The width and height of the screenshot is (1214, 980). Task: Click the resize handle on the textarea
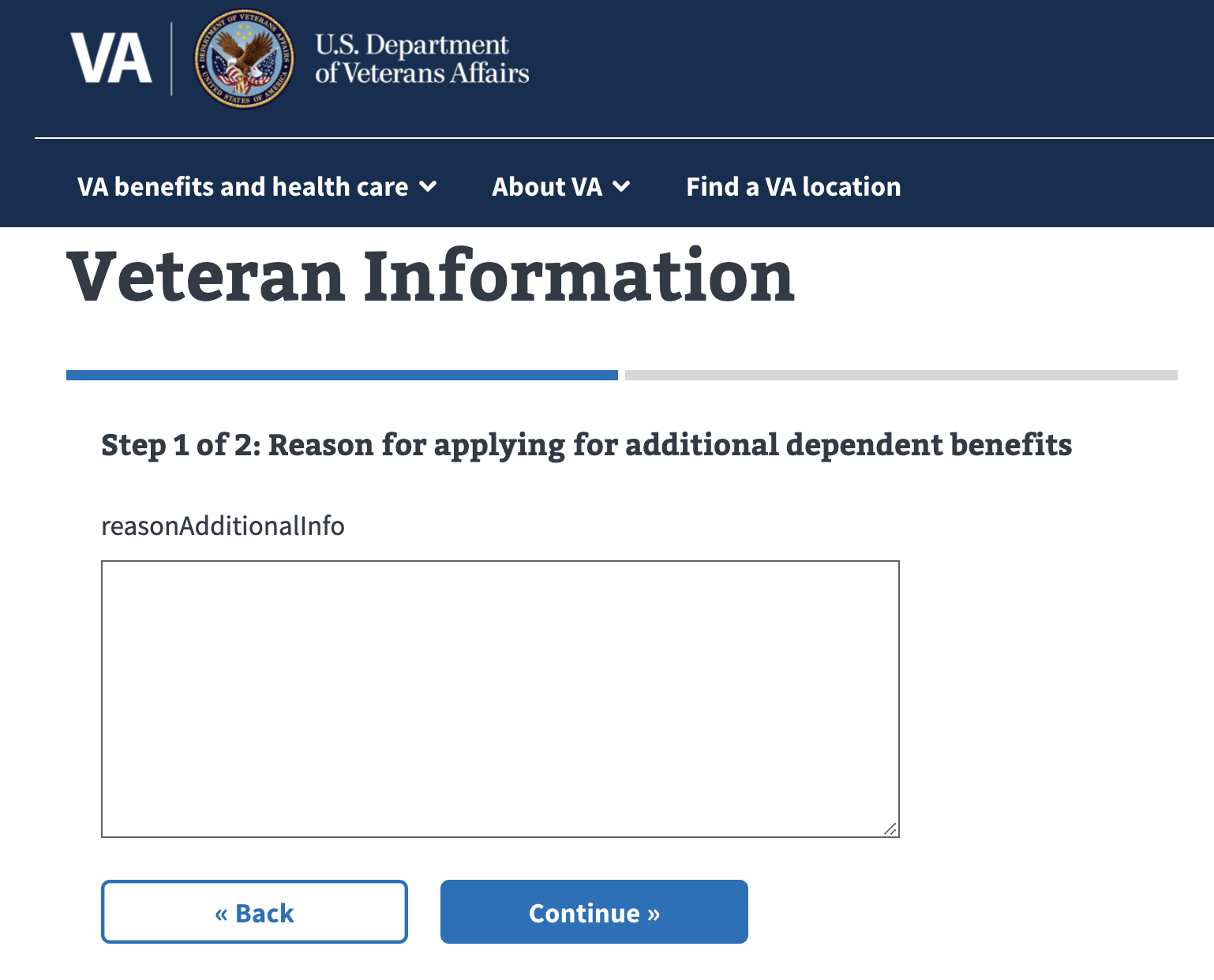coord(889,829)
